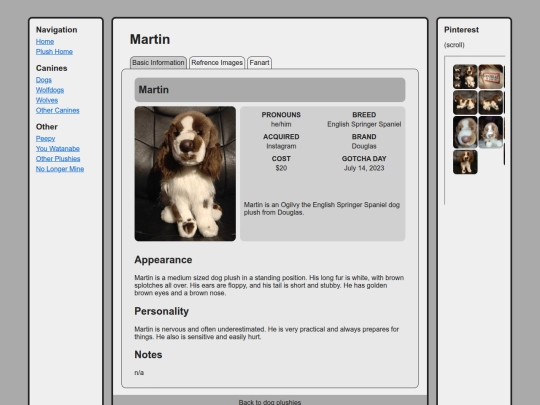Open Pinterest thumbnail showing the plush tag
The width and height of the screenshot is (540, 405).
coord(491,76)
